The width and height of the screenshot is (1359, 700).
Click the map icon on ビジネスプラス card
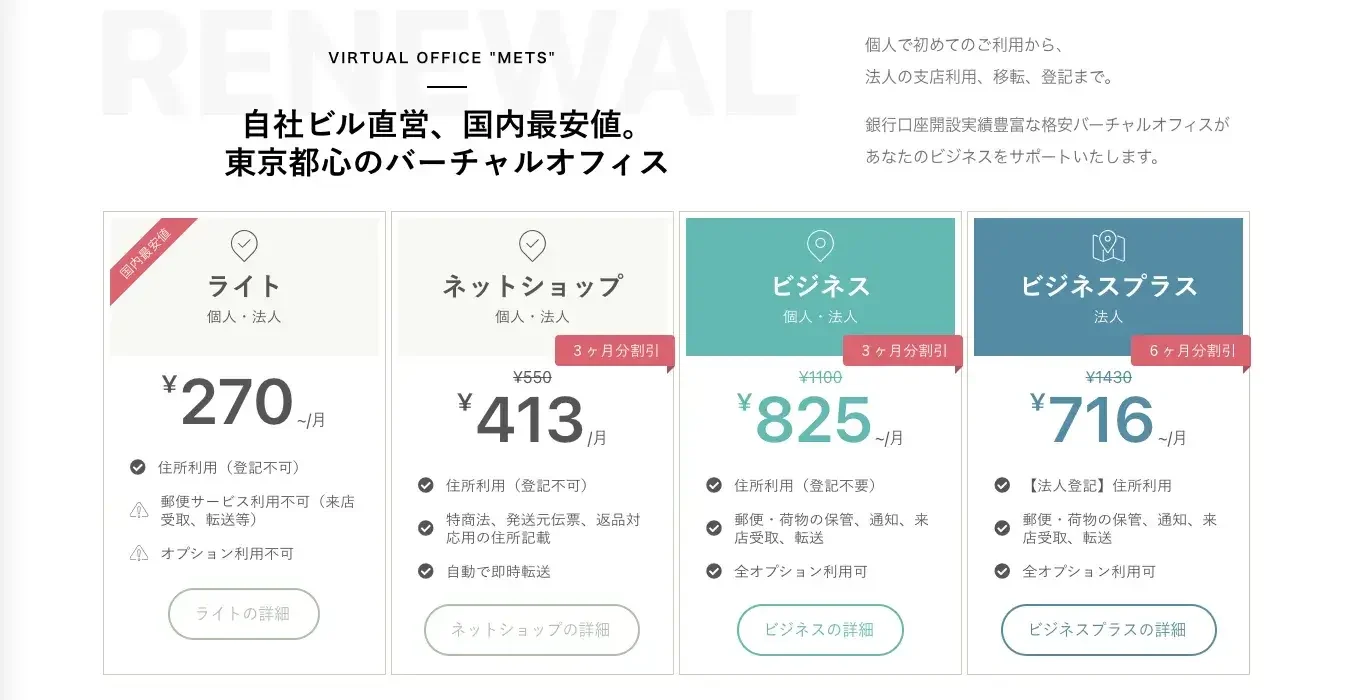[x=1108, y=245]
